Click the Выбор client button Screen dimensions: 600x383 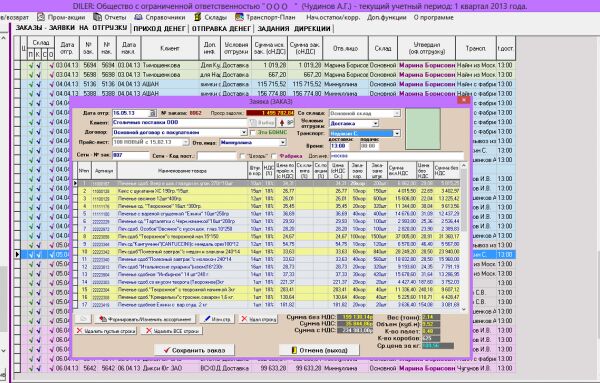click(x=262, y=122)
